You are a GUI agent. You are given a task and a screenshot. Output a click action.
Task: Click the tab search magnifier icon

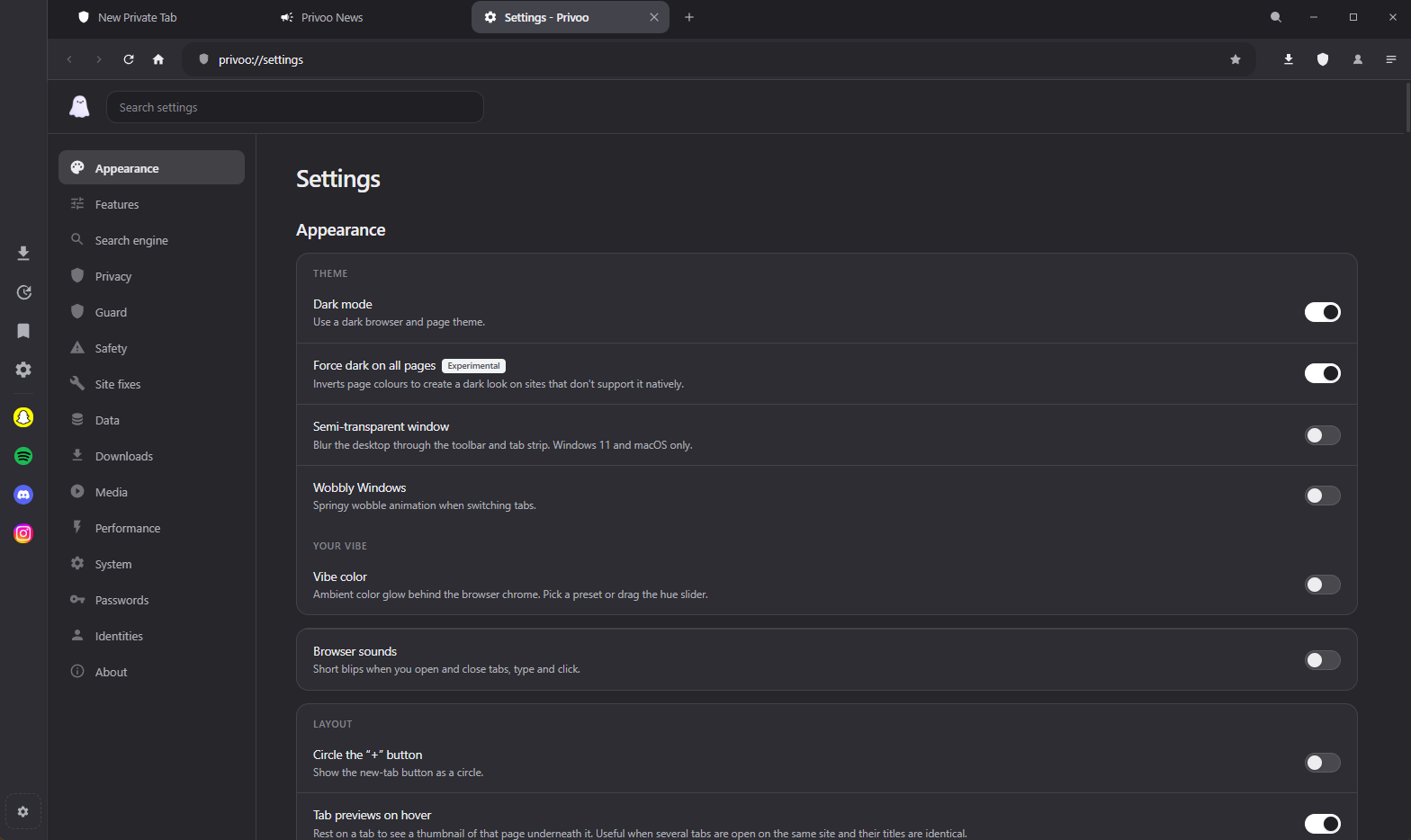(1276, 17)
